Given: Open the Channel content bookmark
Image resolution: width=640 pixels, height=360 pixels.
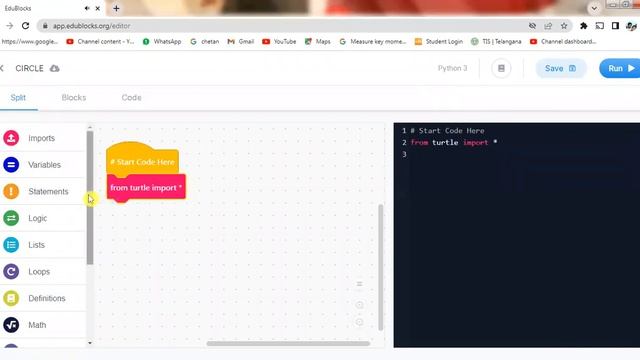Looking at the screenshot, I should pos(100,42).
